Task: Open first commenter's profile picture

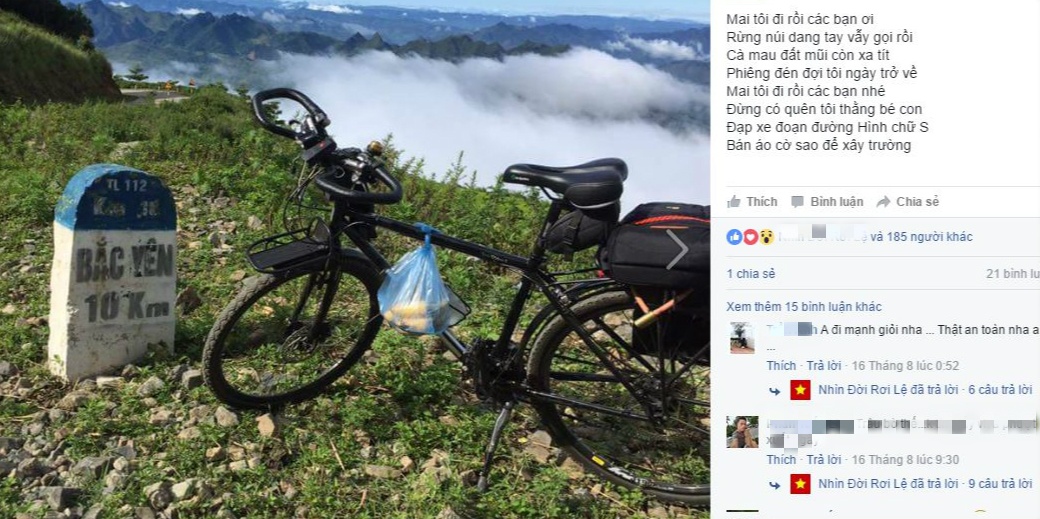Action: coord(742,338)
